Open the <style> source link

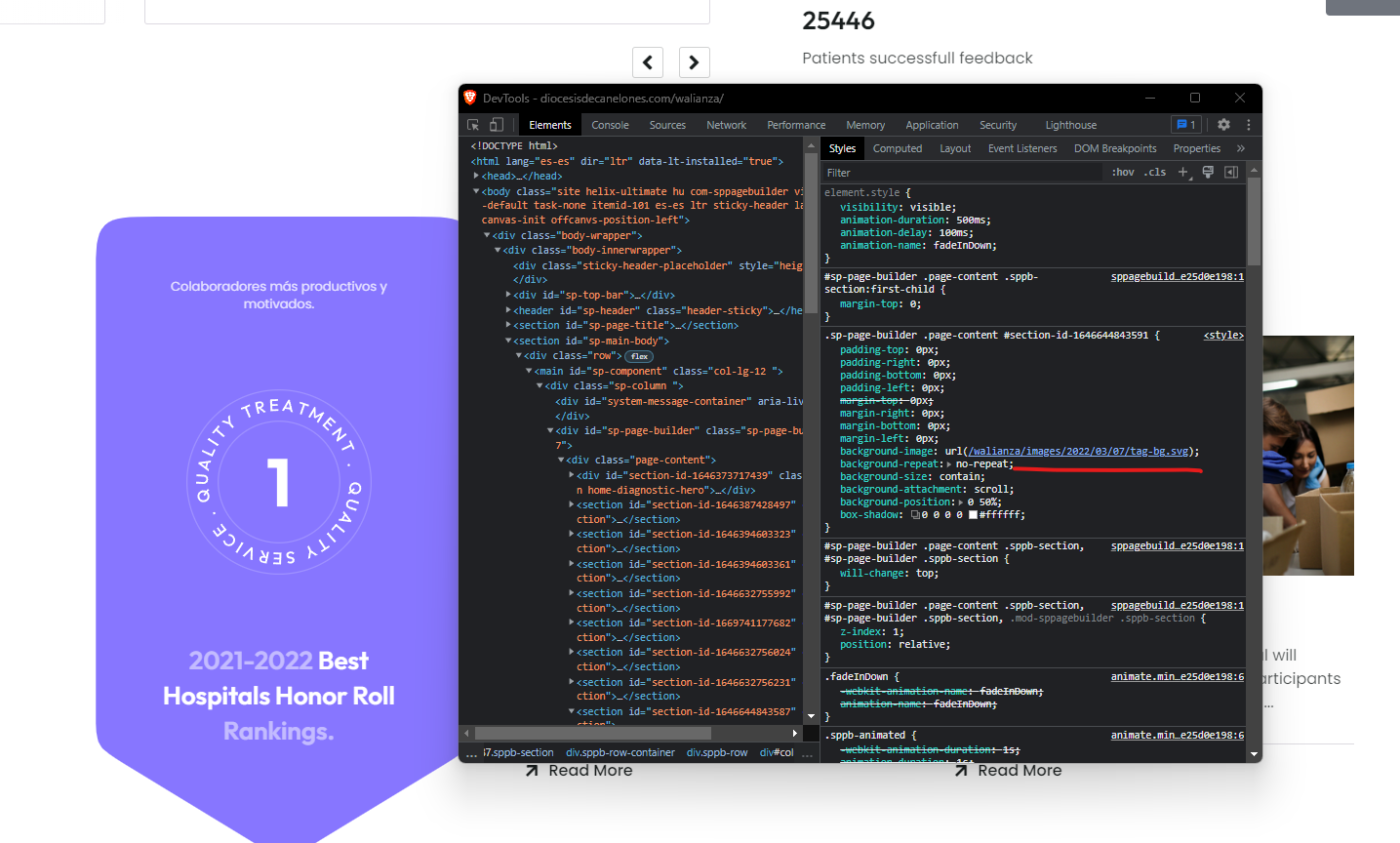pyautogui.click(x=1223, y=335)
